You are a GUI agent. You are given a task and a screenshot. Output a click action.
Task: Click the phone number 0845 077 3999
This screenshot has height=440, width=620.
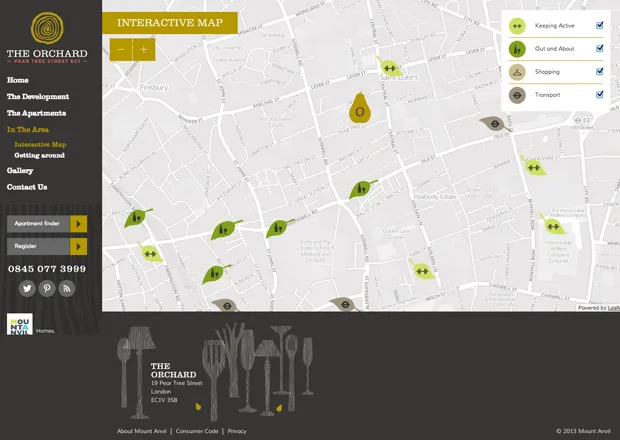click(47, 269)
